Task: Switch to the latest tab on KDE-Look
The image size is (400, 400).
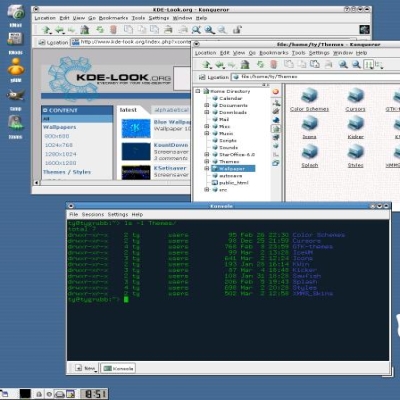Action: point(128,110)
